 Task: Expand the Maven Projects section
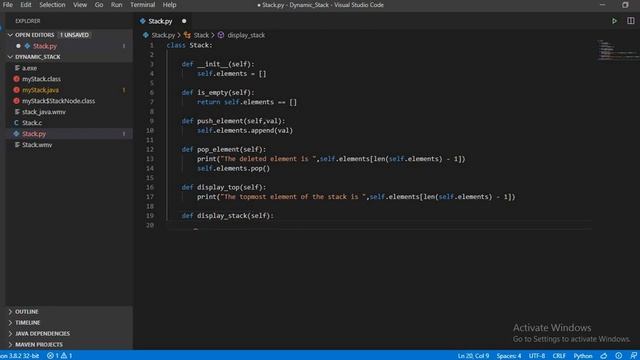[x=10, y=344]
